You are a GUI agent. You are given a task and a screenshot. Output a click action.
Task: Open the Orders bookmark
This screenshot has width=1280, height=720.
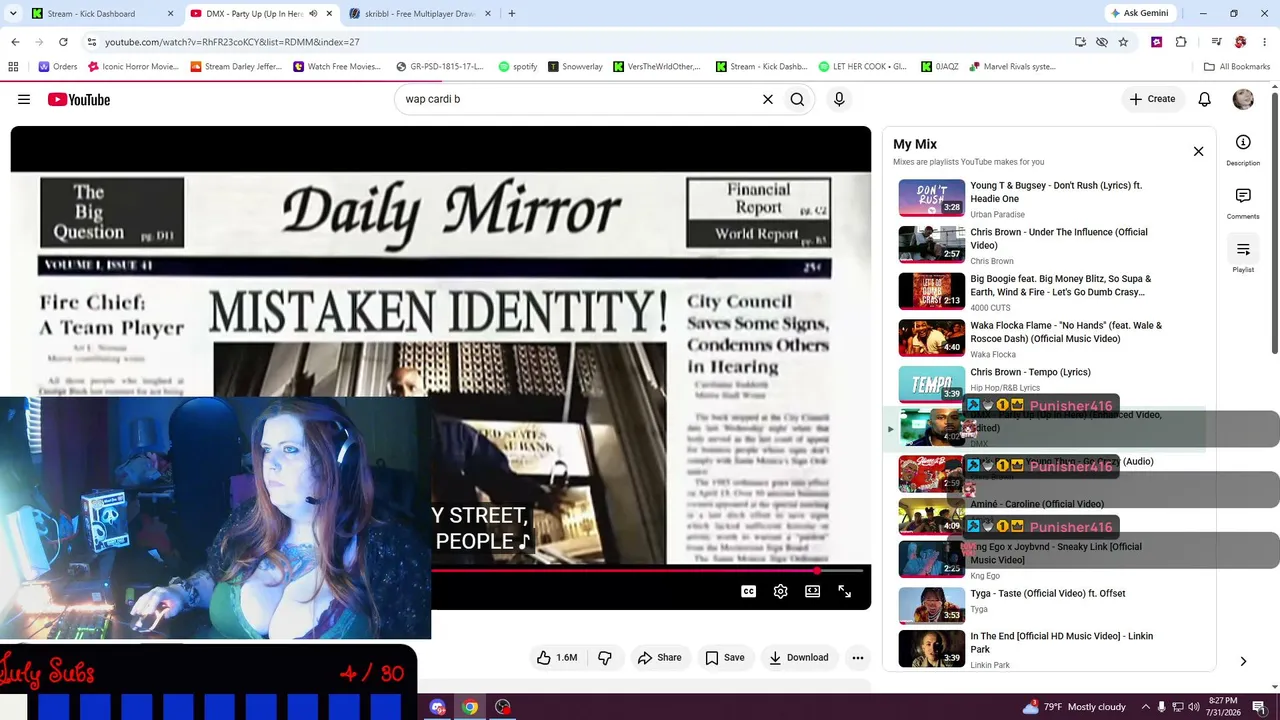(x=58, y=67)
